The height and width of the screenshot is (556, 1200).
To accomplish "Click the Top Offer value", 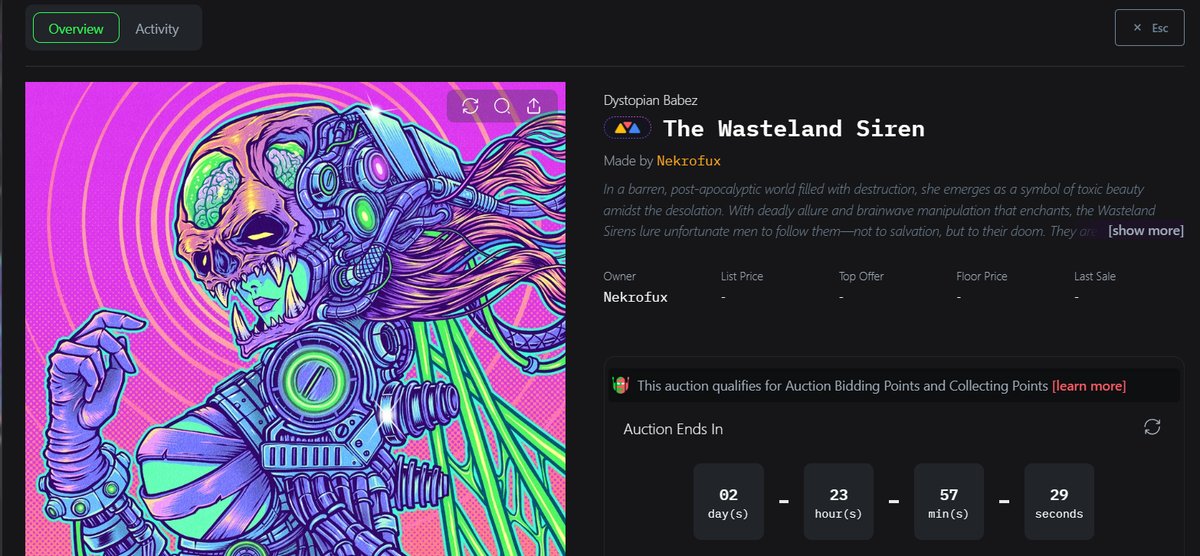I will 842,297.
